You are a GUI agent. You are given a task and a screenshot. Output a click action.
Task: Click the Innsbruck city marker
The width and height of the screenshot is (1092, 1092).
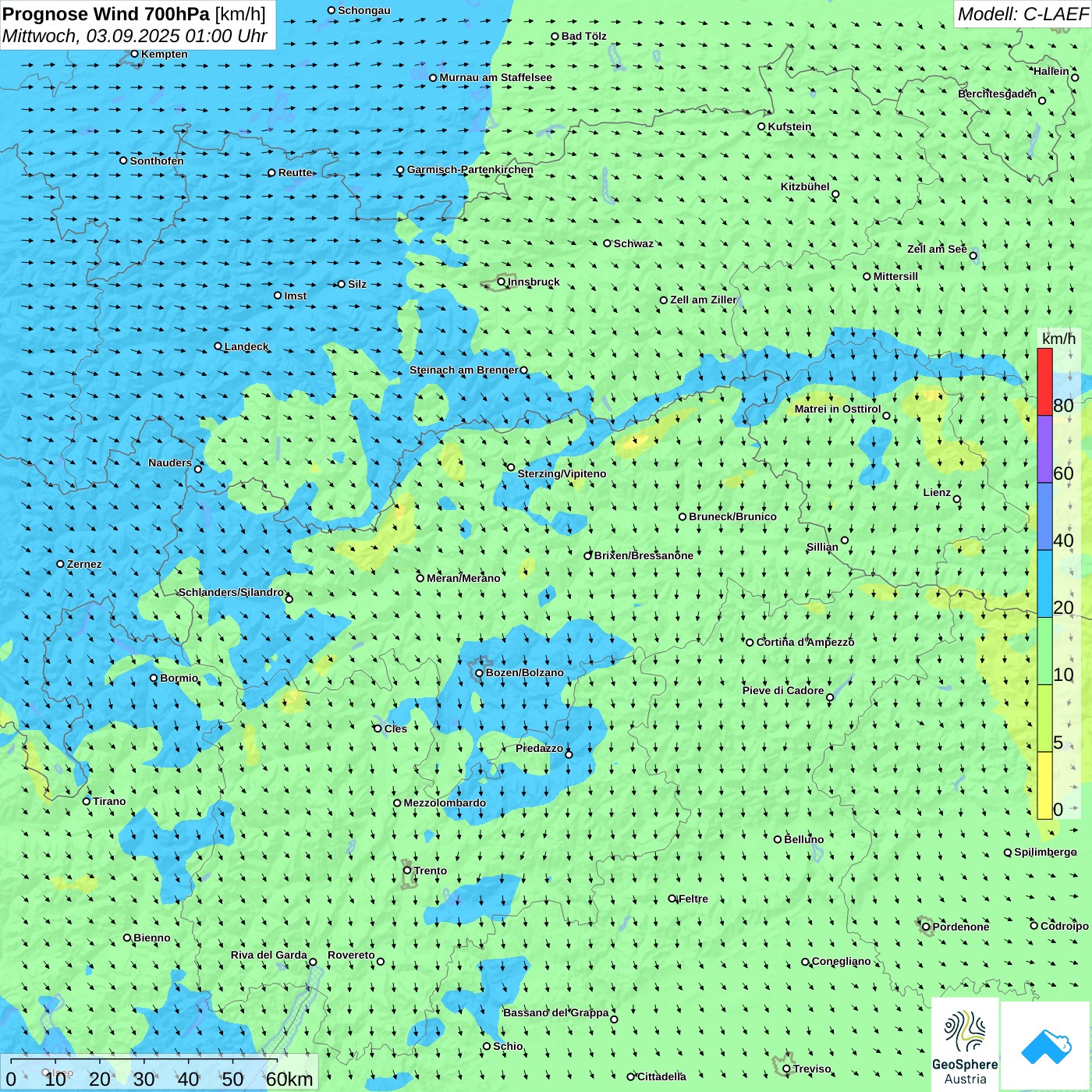[x=502, y=282]
